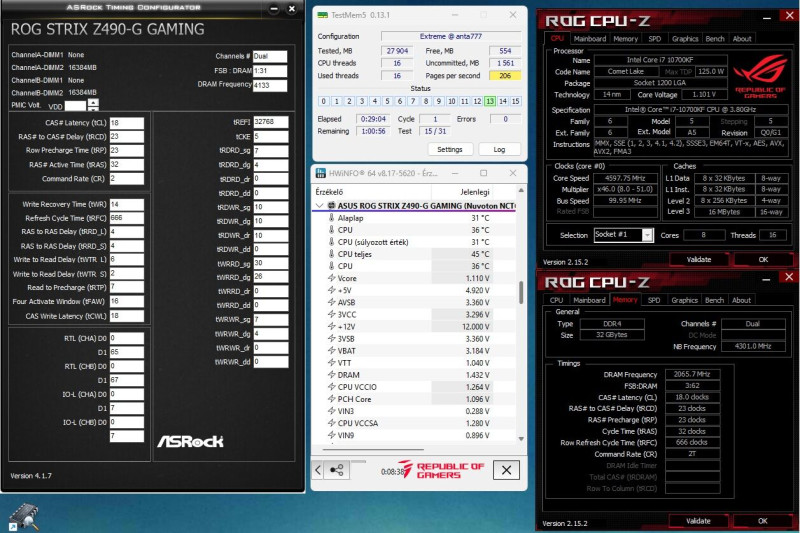This screenshot has width=800, height=533.
Task: Click the HWiNFO X stop button
Action: (506, 470)
